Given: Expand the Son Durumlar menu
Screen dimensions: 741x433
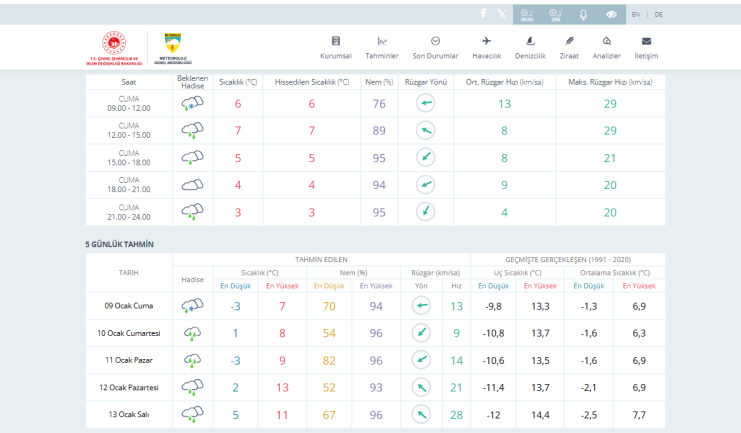Looking at the screenshot, I should [x=435, y=47].
